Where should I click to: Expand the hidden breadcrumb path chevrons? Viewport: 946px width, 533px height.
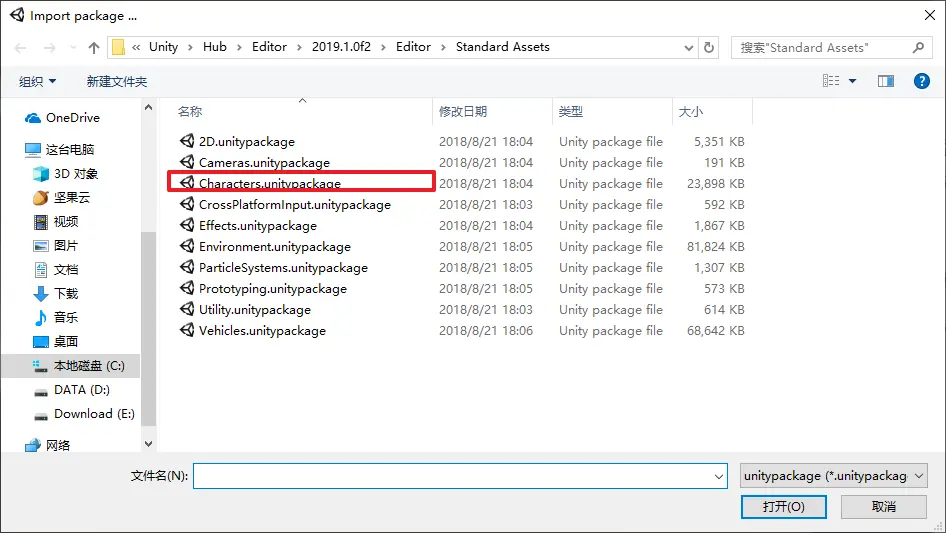pos(136,47)
